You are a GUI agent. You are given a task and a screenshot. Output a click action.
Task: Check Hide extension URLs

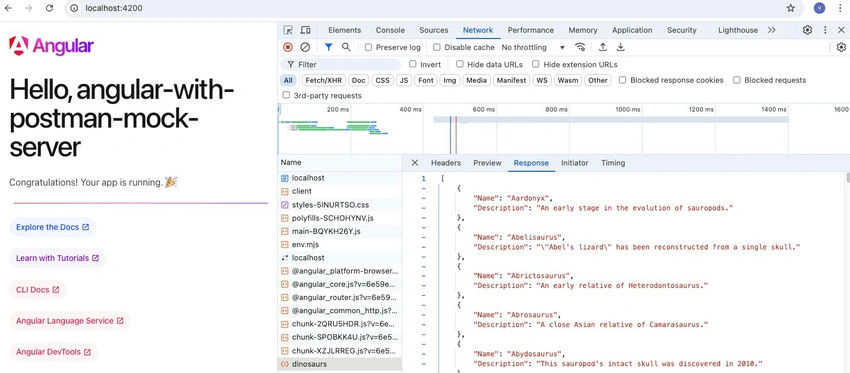click(536, 64)
